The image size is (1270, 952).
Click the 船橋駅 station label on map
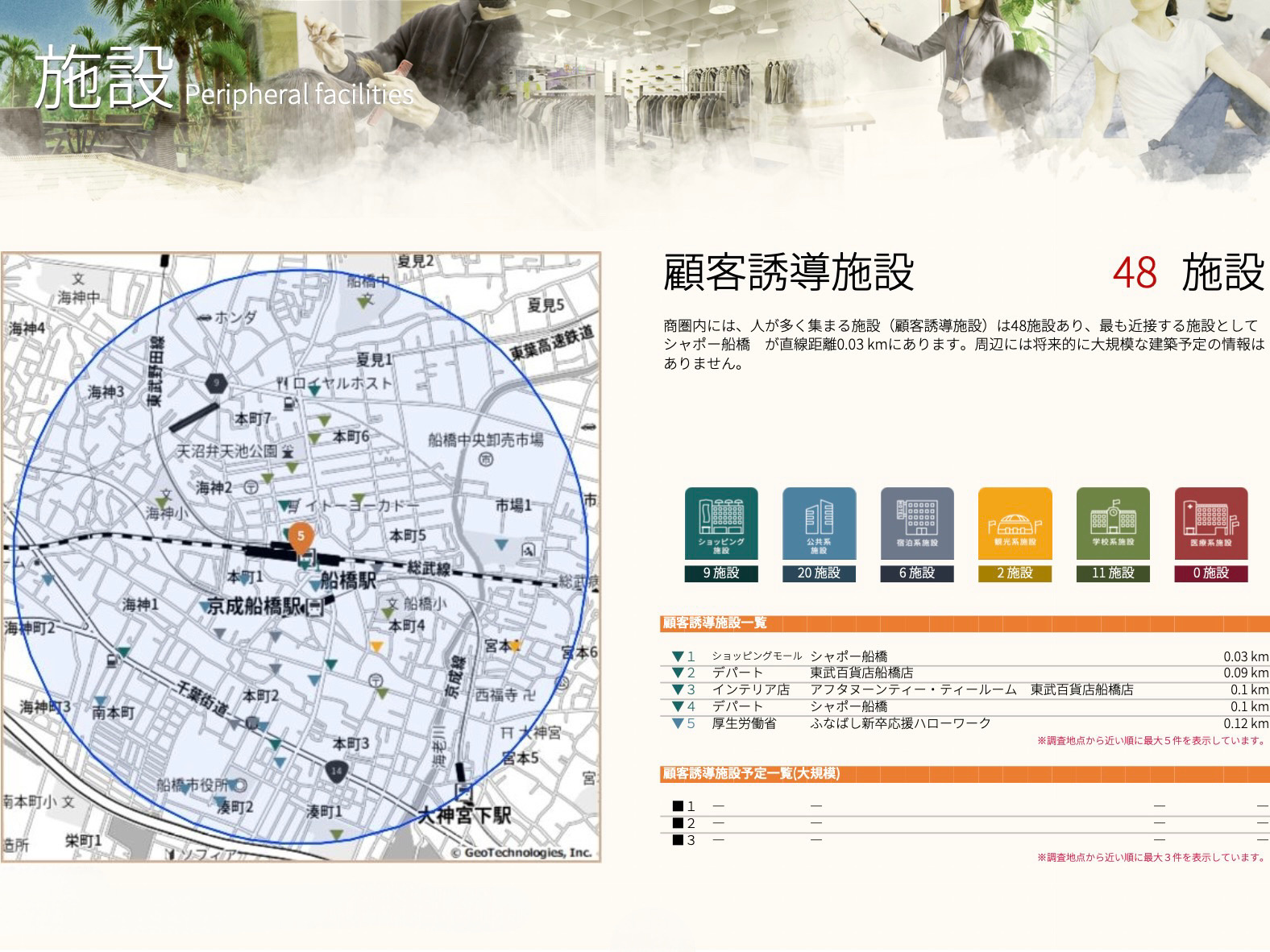click(x=348, y=580)
